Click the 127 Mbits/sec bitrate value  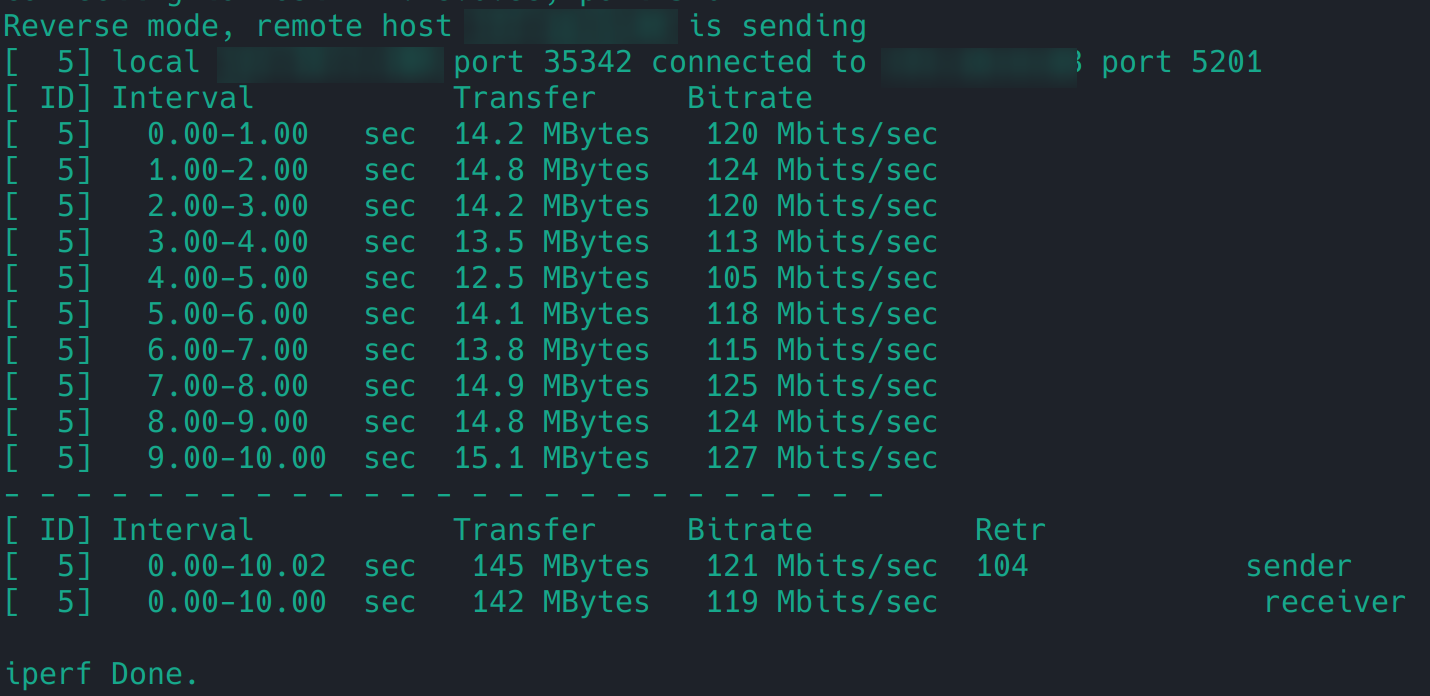822,458
